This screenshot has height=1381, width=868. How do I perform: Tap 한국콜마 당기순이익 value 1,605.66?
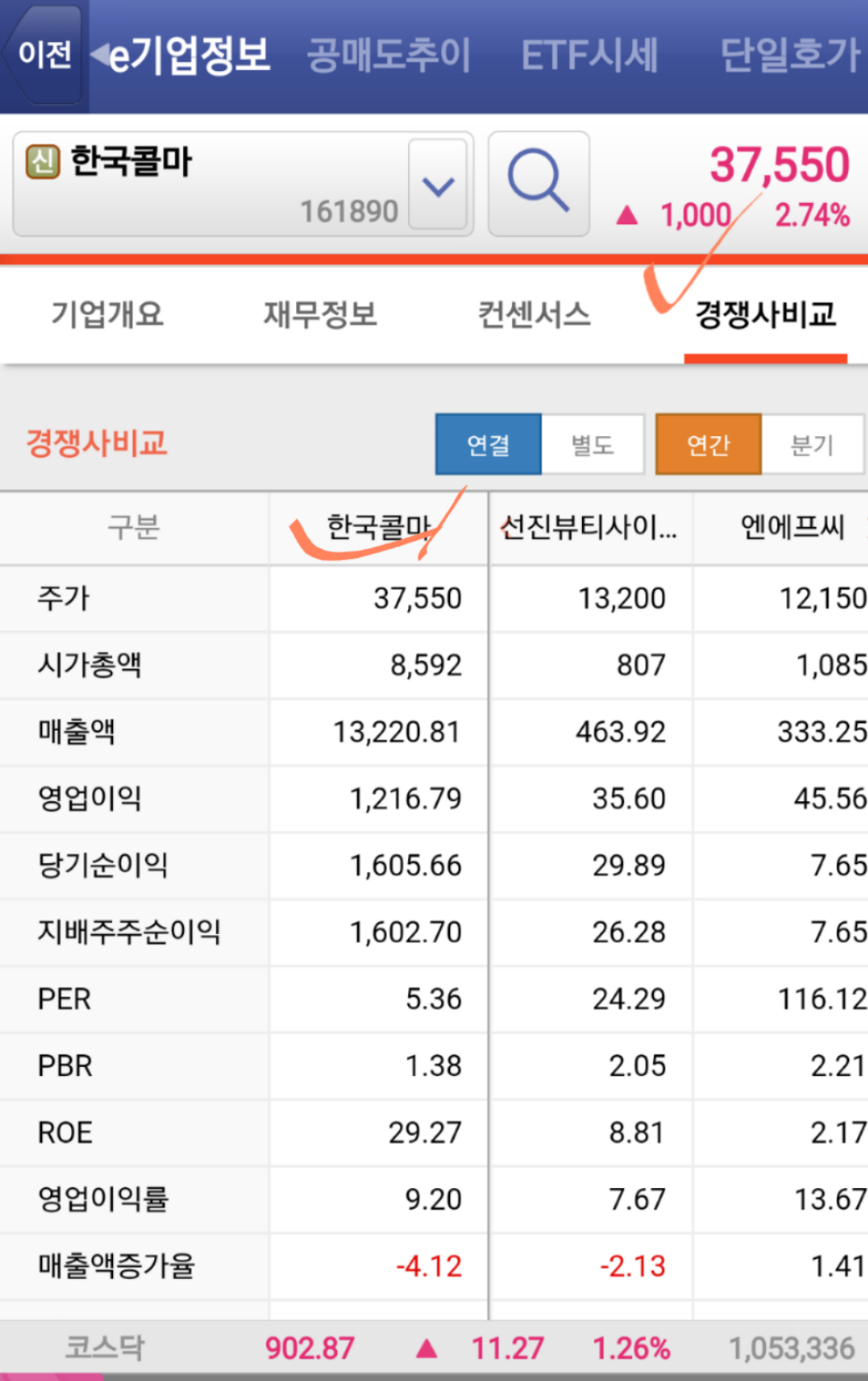pos(406,865)
